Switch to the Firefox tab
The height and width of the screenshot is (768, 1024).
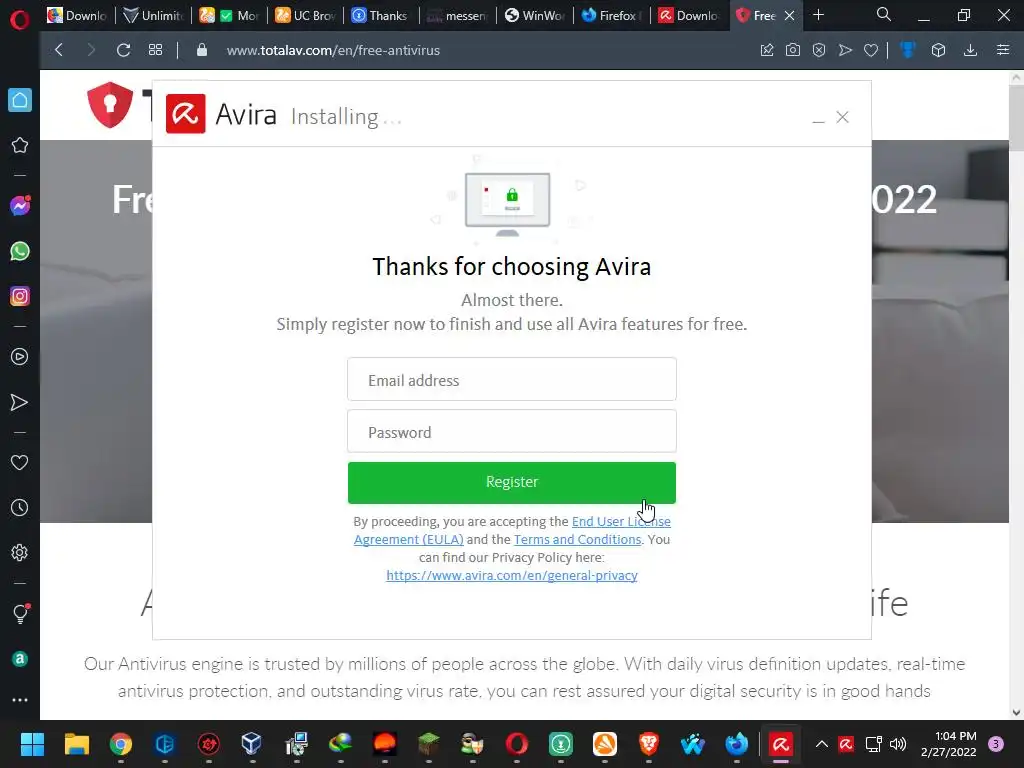pyautogui.click(x=612, y=15)
